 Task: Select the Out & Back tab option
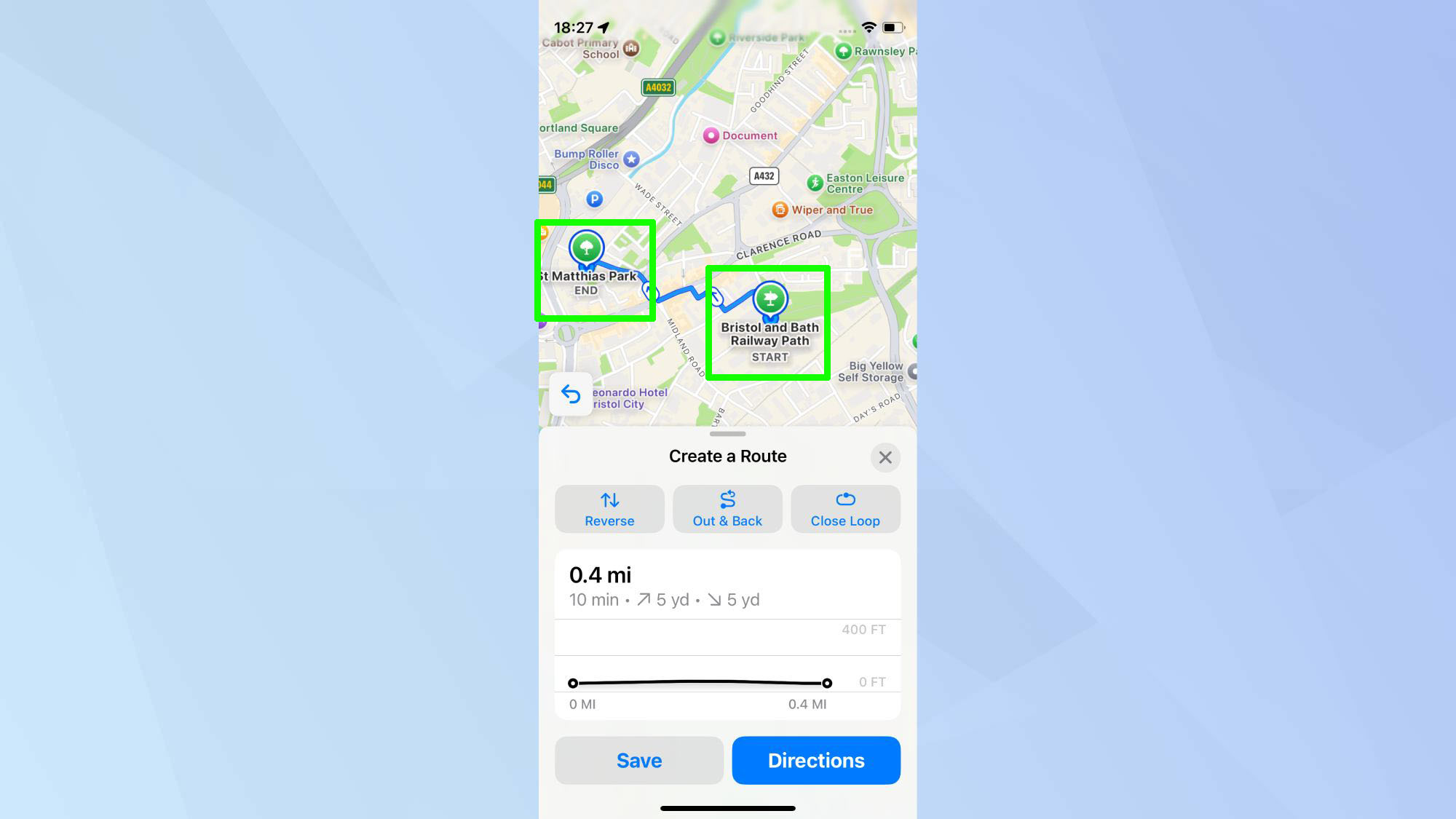coord(727,508)
